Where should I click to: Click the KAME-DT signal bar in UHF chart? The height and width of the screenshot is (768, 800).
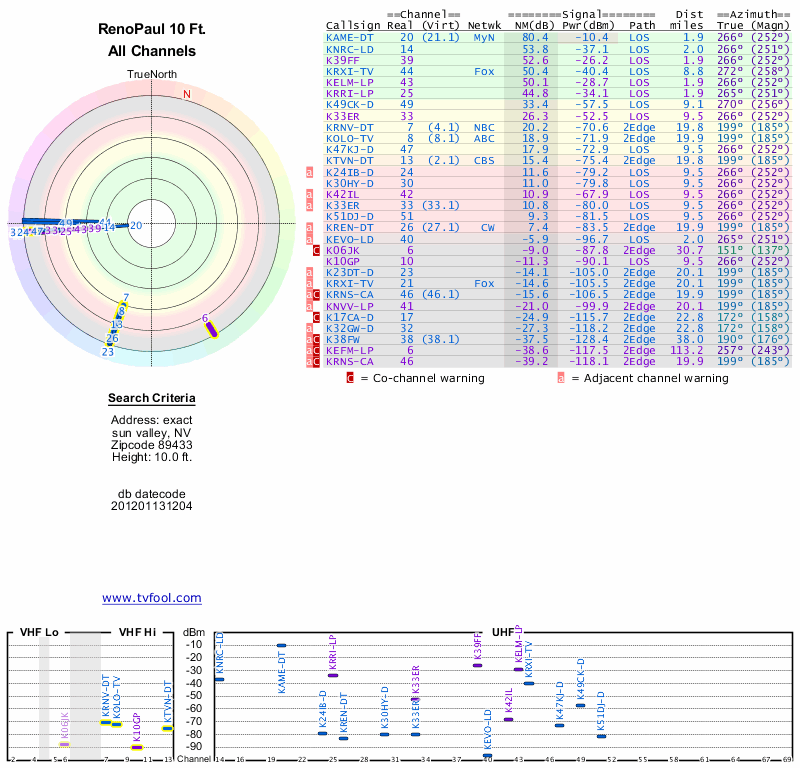pyautogui.click(x=281, y=646)
